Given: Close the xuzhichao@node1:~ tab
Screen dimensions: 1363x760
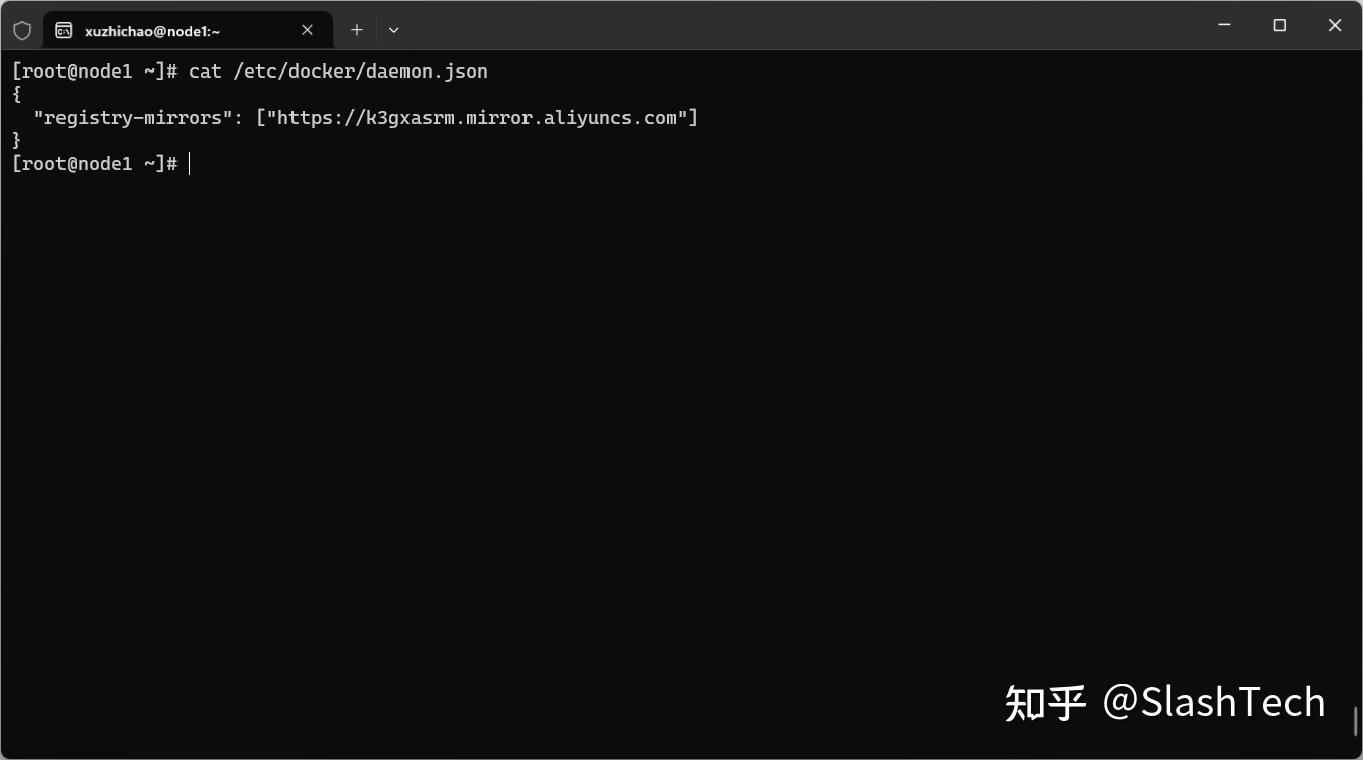Looking at the screenshot, I should click(307, 30).
